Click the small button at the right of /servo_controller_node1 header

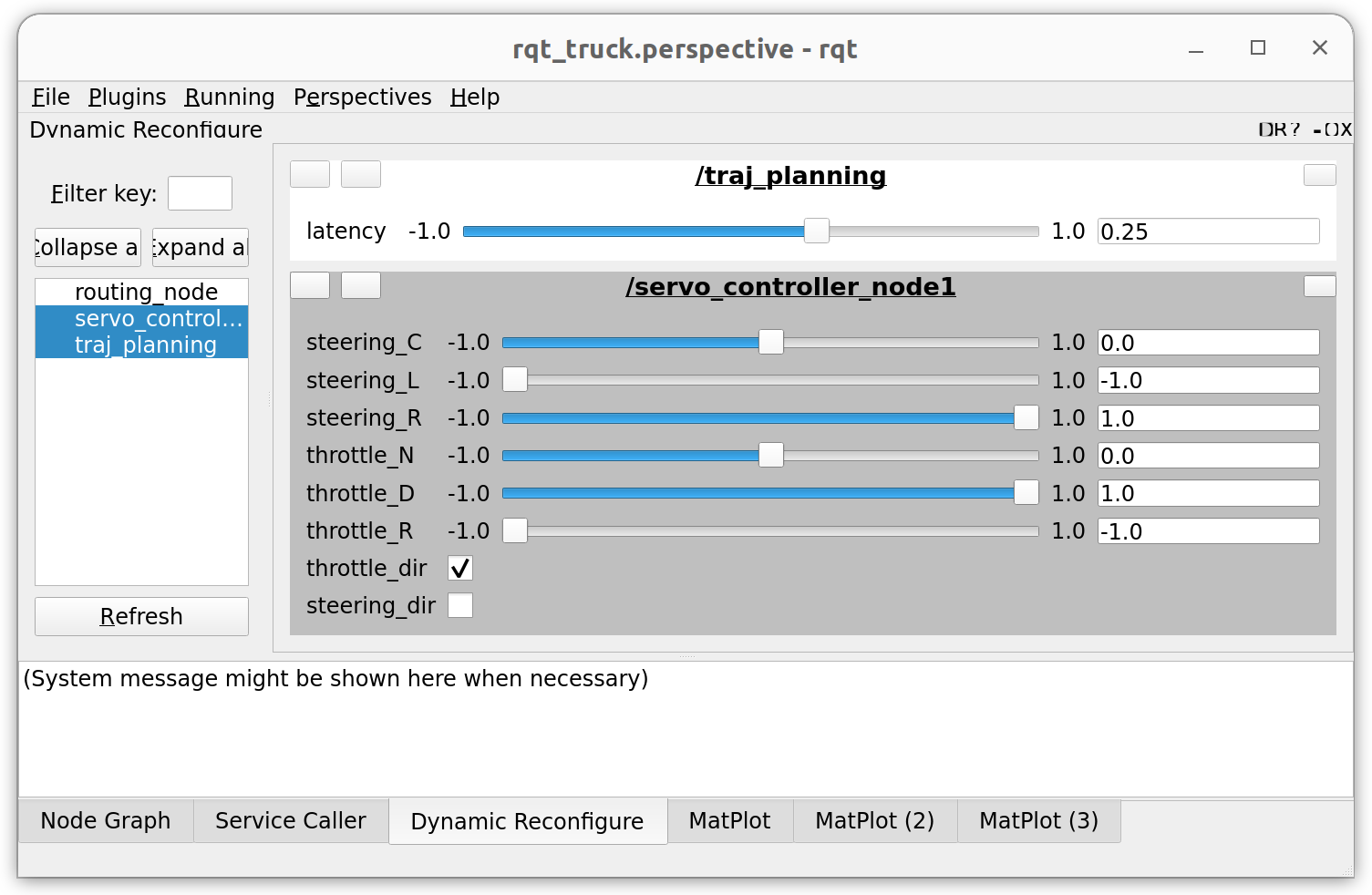coord(1319,285)
